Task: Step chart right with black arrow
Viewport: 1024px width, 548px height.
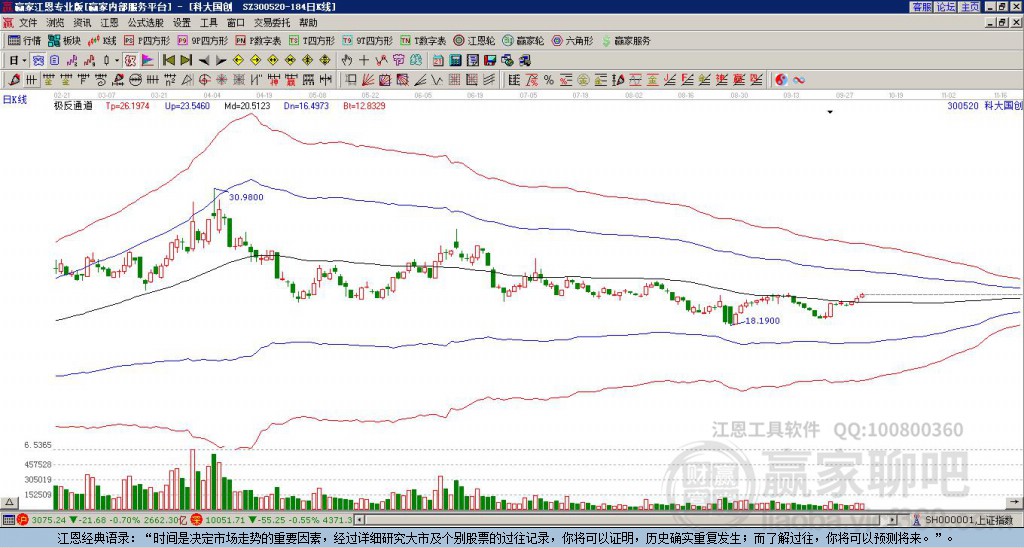Action: (221, 61)
